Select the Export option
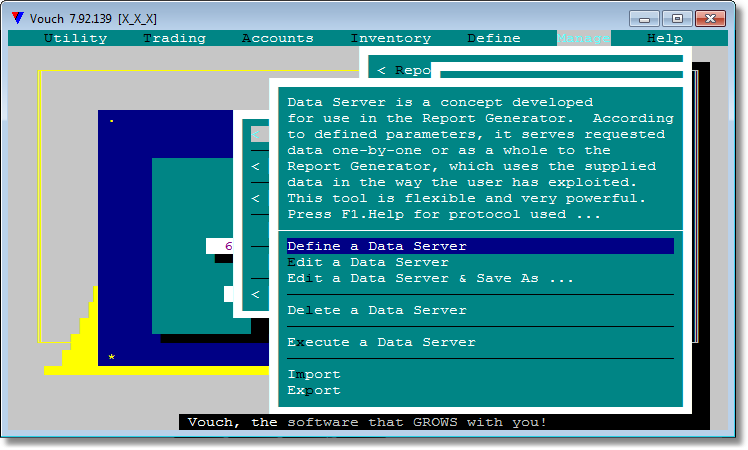 tap(314, 390)
